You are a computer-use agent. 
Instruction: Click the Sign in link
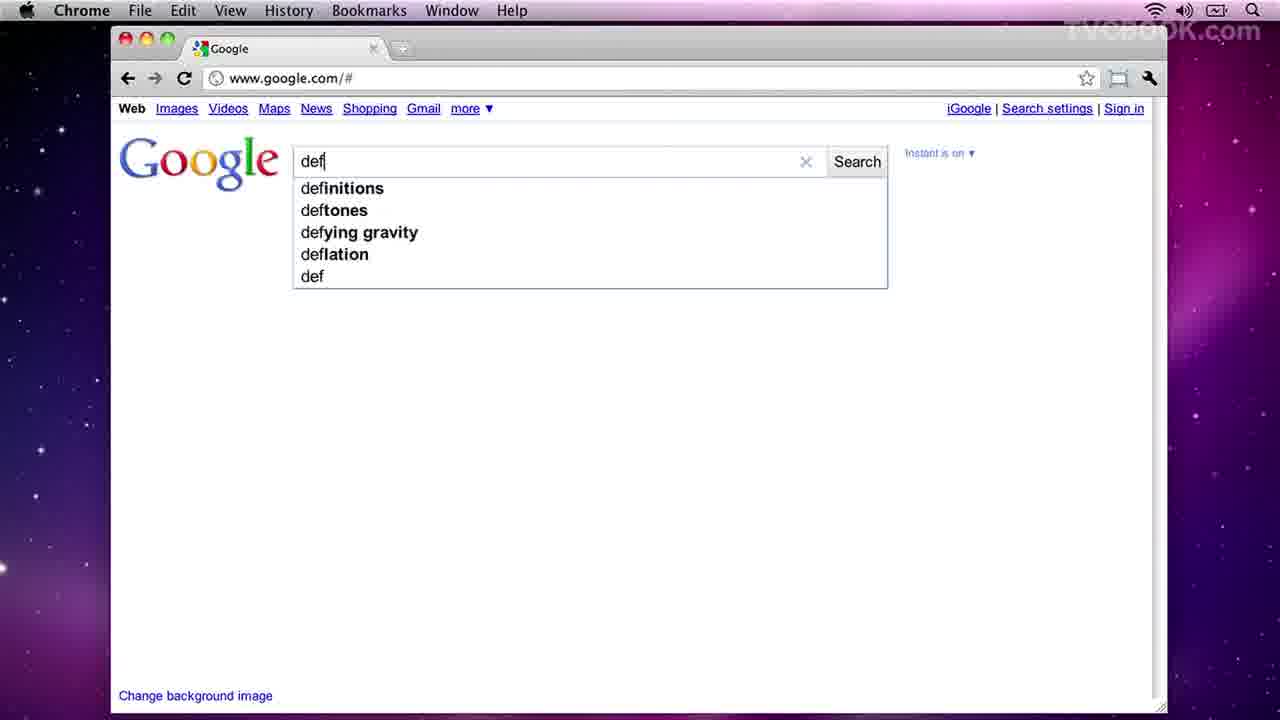[1124, 108]
